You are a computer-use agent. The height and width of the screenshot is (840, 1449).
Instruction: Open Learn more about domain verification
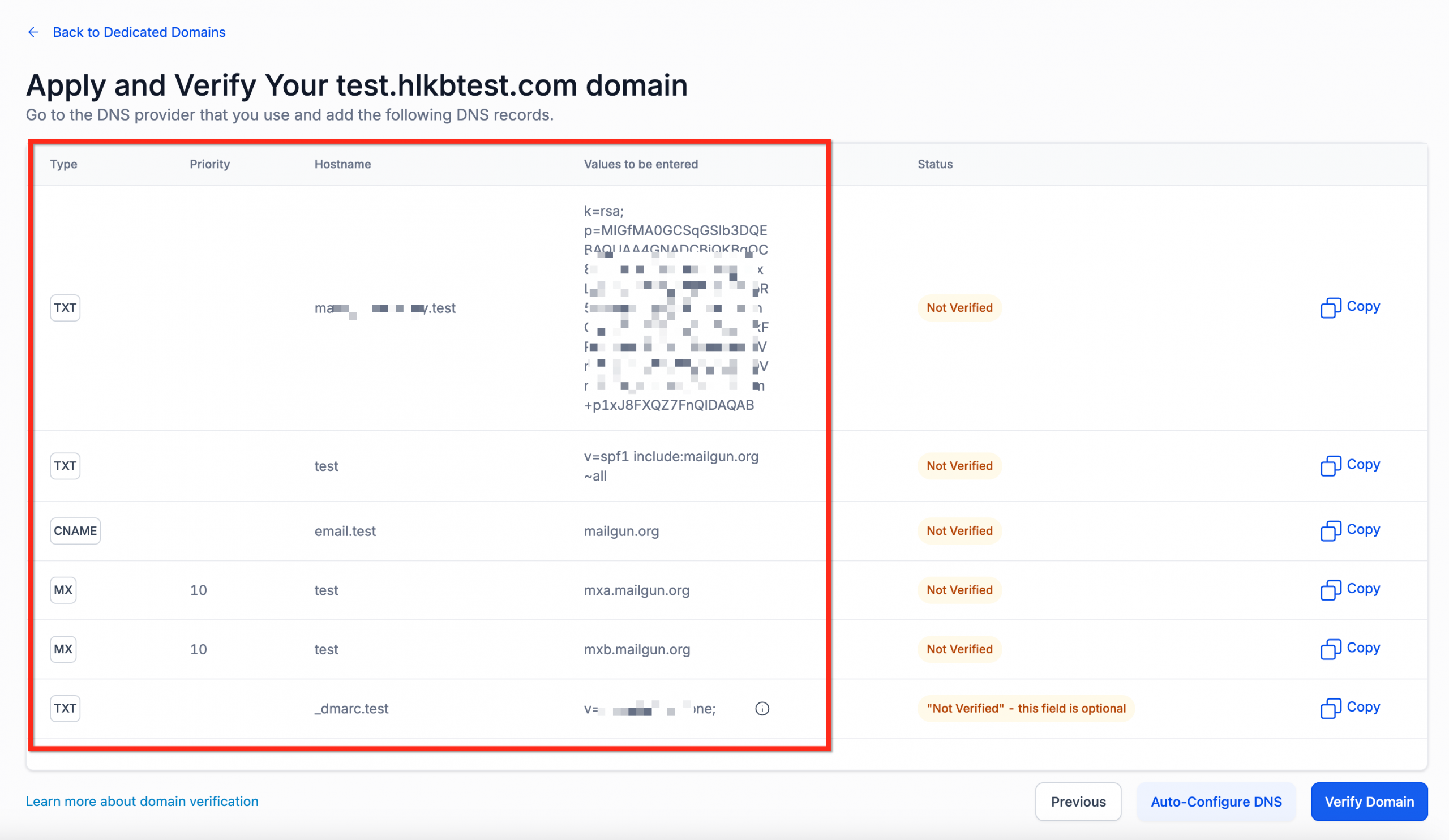(x=142, y=801)
